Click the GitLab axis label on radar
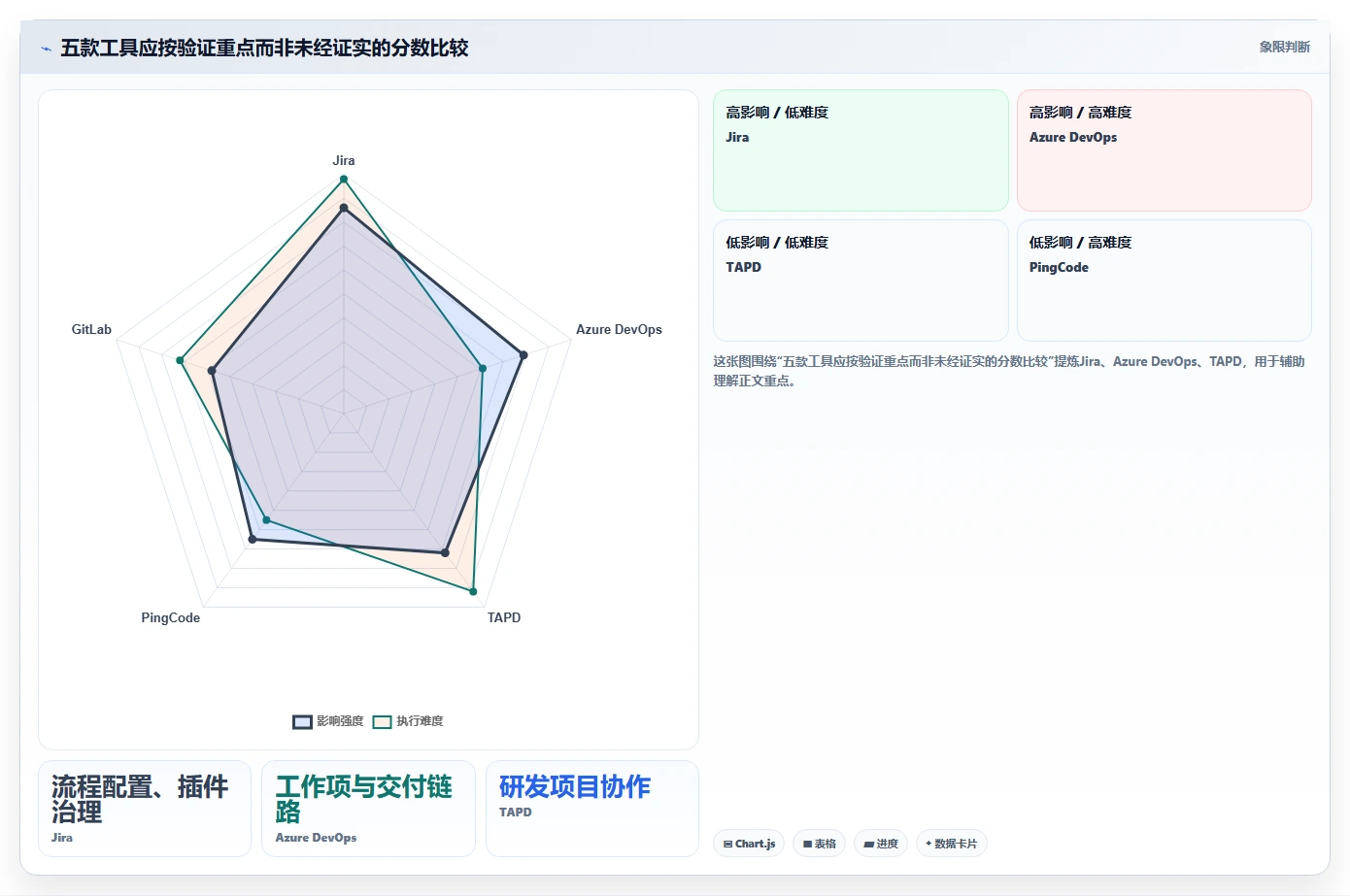Screen dimensions: 1350x896 tap(91, 329)
